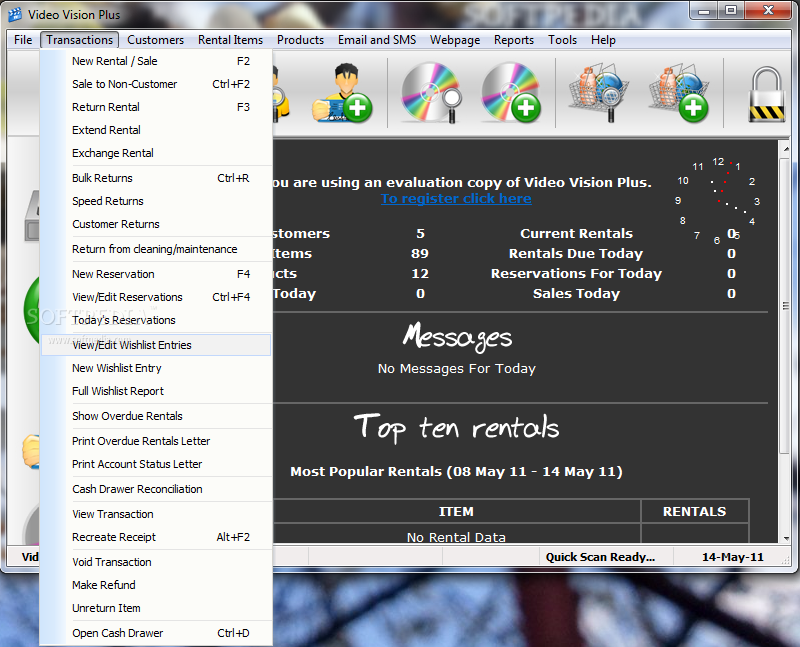Select Void Transaction

(156, 562)
